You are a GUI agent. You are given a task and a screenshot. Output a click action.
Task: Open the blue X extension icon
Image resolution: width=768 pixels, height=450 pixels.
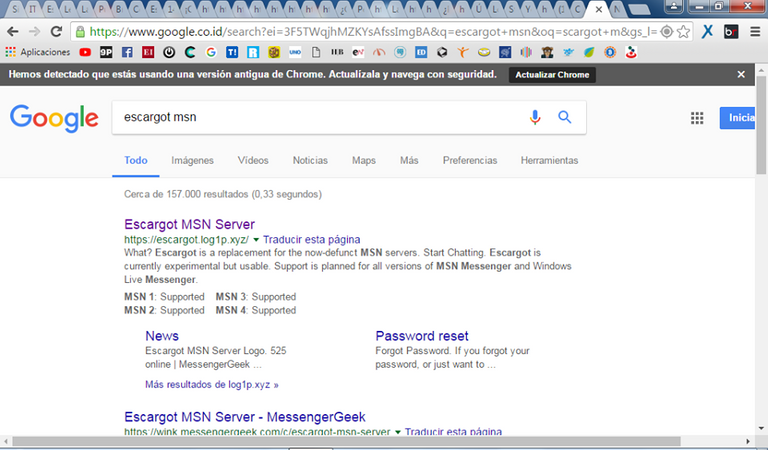coord(707,32)
